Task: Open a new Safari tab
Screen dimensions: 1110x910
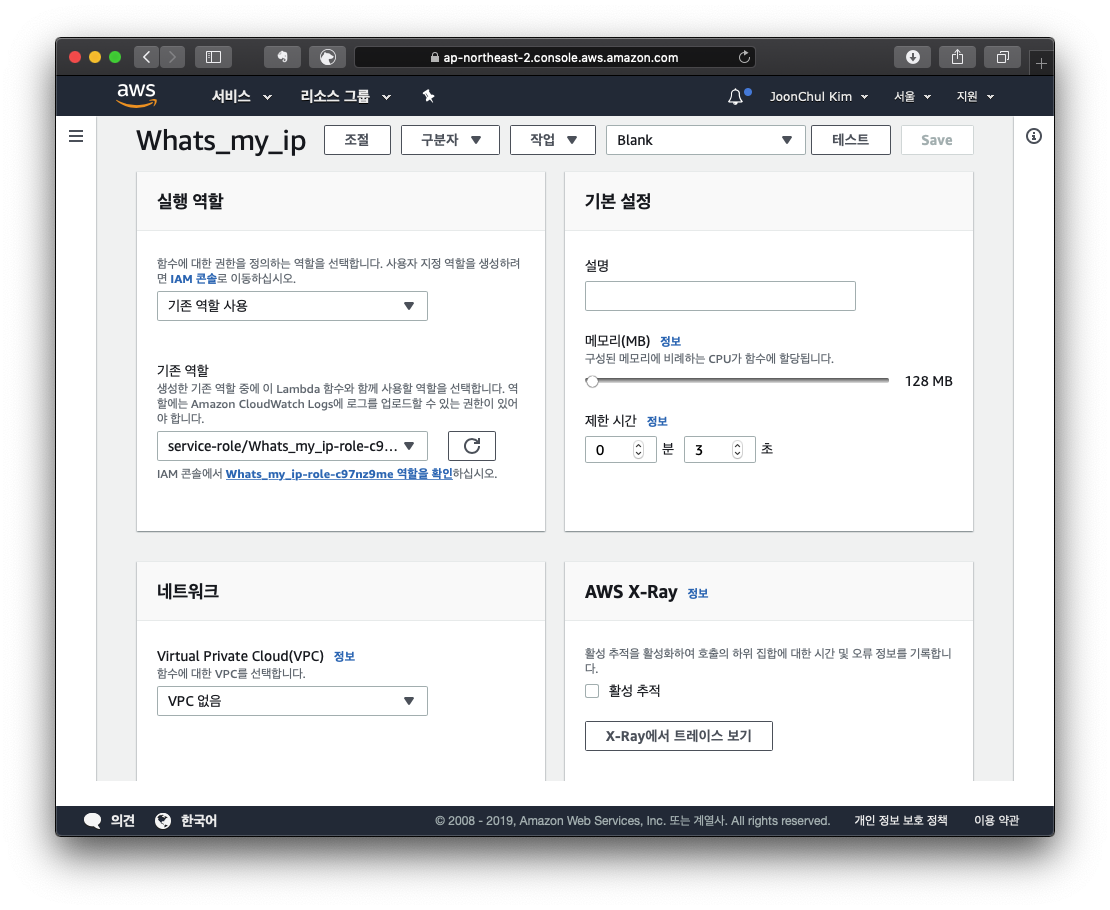Action: point(1041,64)
